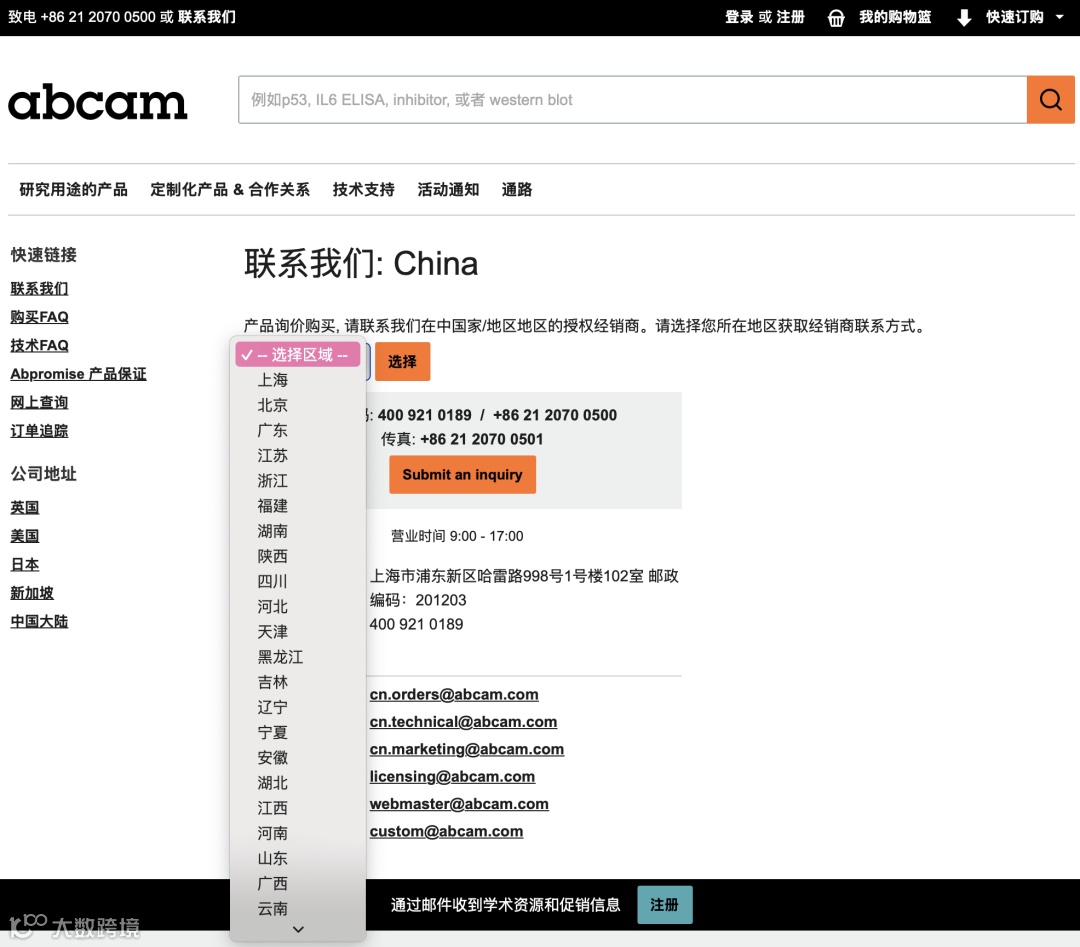Email custom@abcam.com
This screenshot has height=947, width=1080.
tap(446, 831)
